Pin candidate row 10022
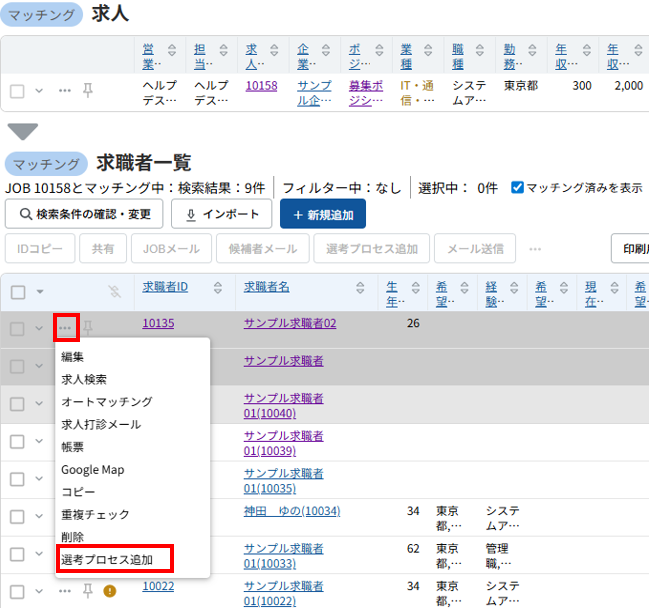Viewport: 650px width, 610px height. (88, 591)
